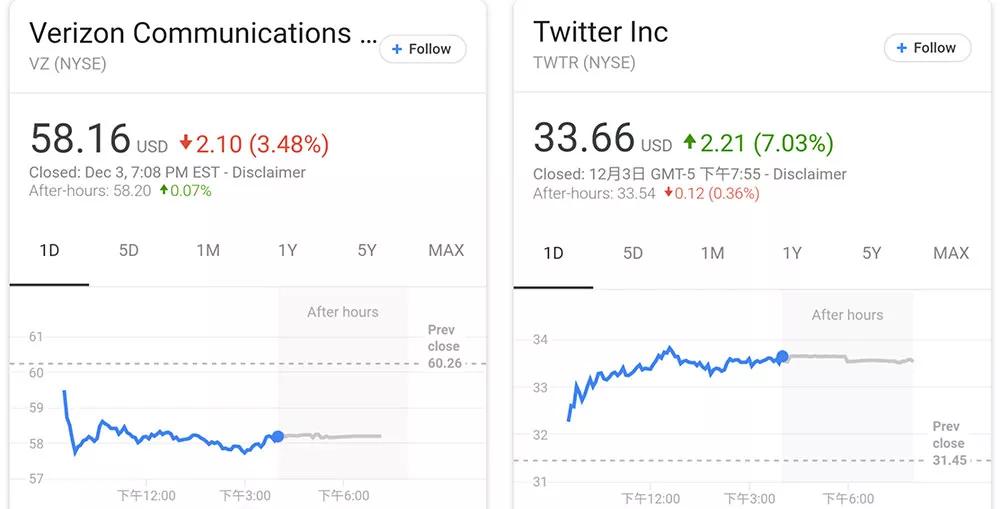
Task: Select 1D tab on Twitter chart
Action: pos(553,253)
